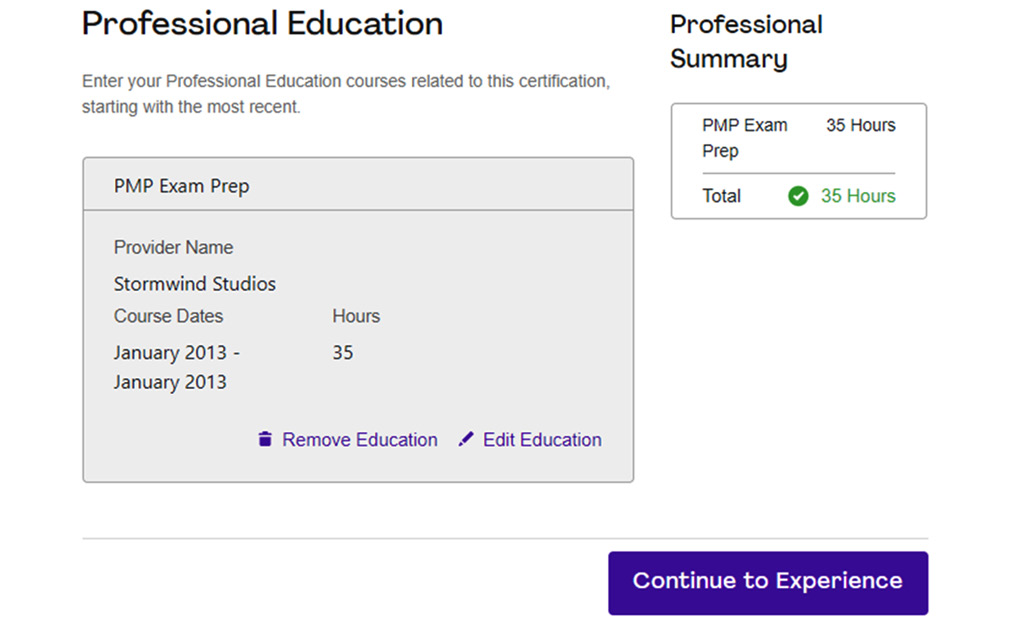Select the PMP Exam Prep card header

358,185
